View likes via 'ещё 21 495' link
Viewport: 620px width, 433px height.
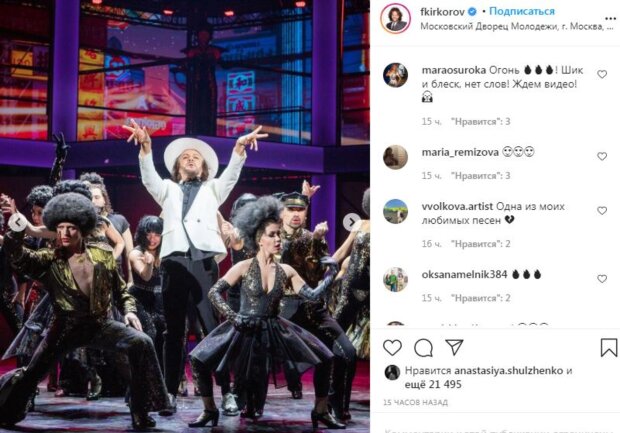point(433,384)
